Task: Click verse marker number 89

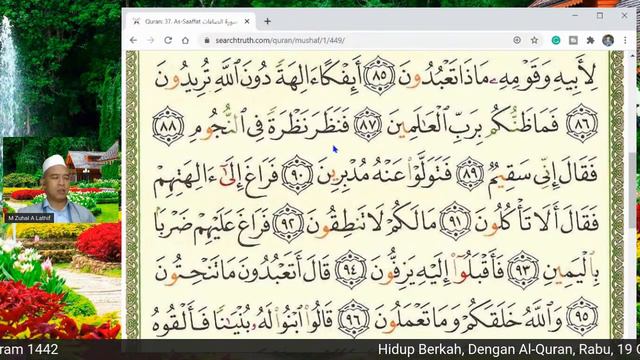Action: (x=469, y=173)
